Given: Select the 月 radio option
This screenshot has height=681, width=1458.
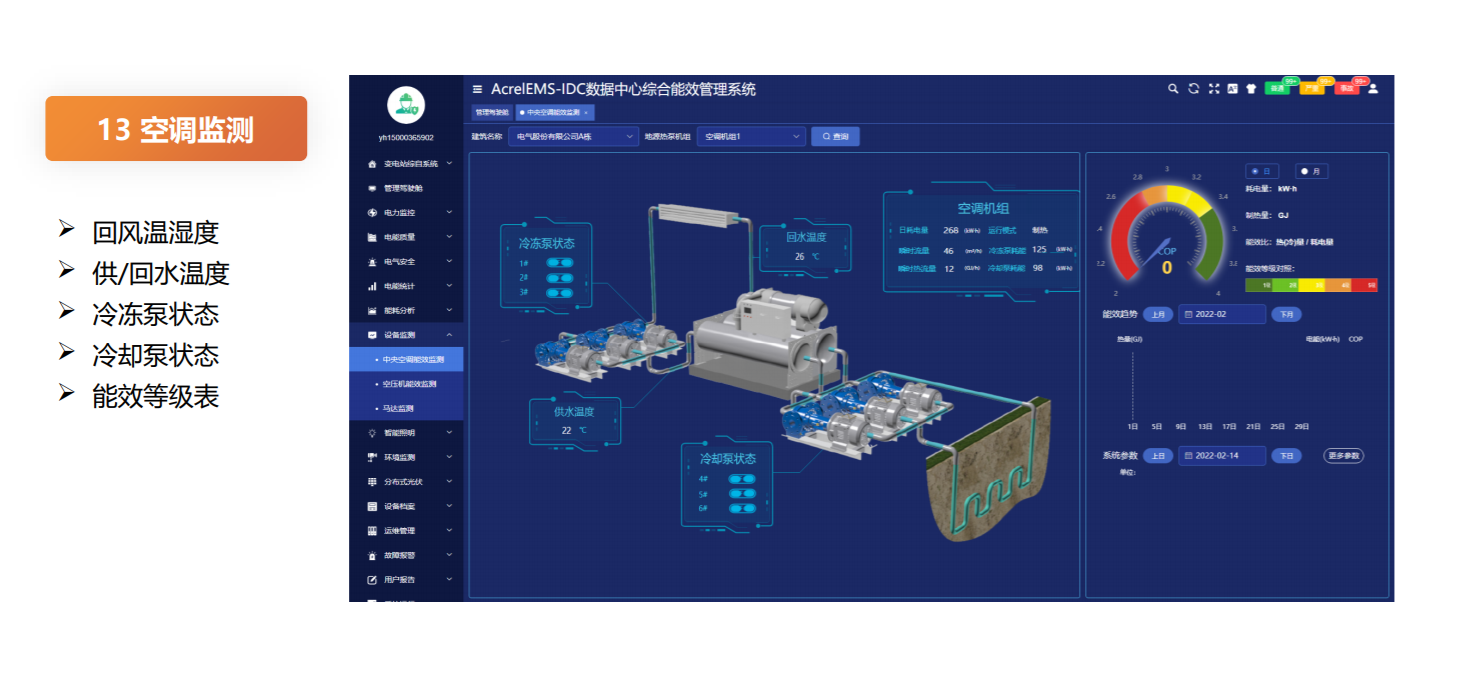Looking at the screenshot, I should point(1311,171).
